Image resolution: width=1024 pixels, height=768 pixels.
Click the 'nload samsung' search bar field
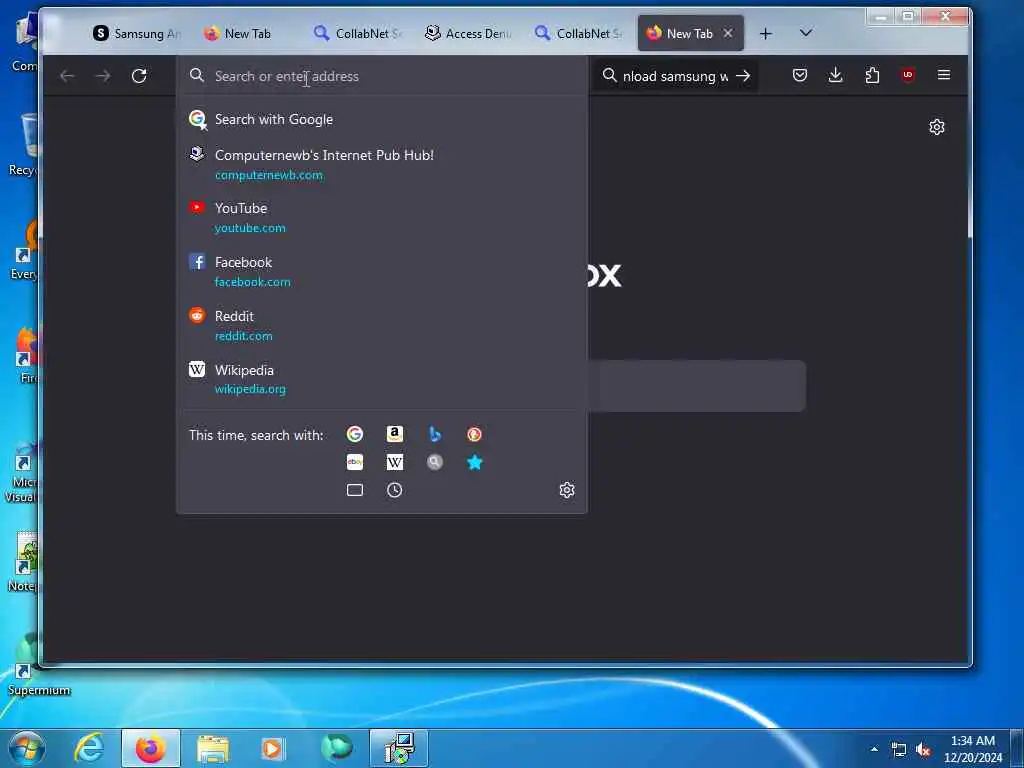point(675,76)
